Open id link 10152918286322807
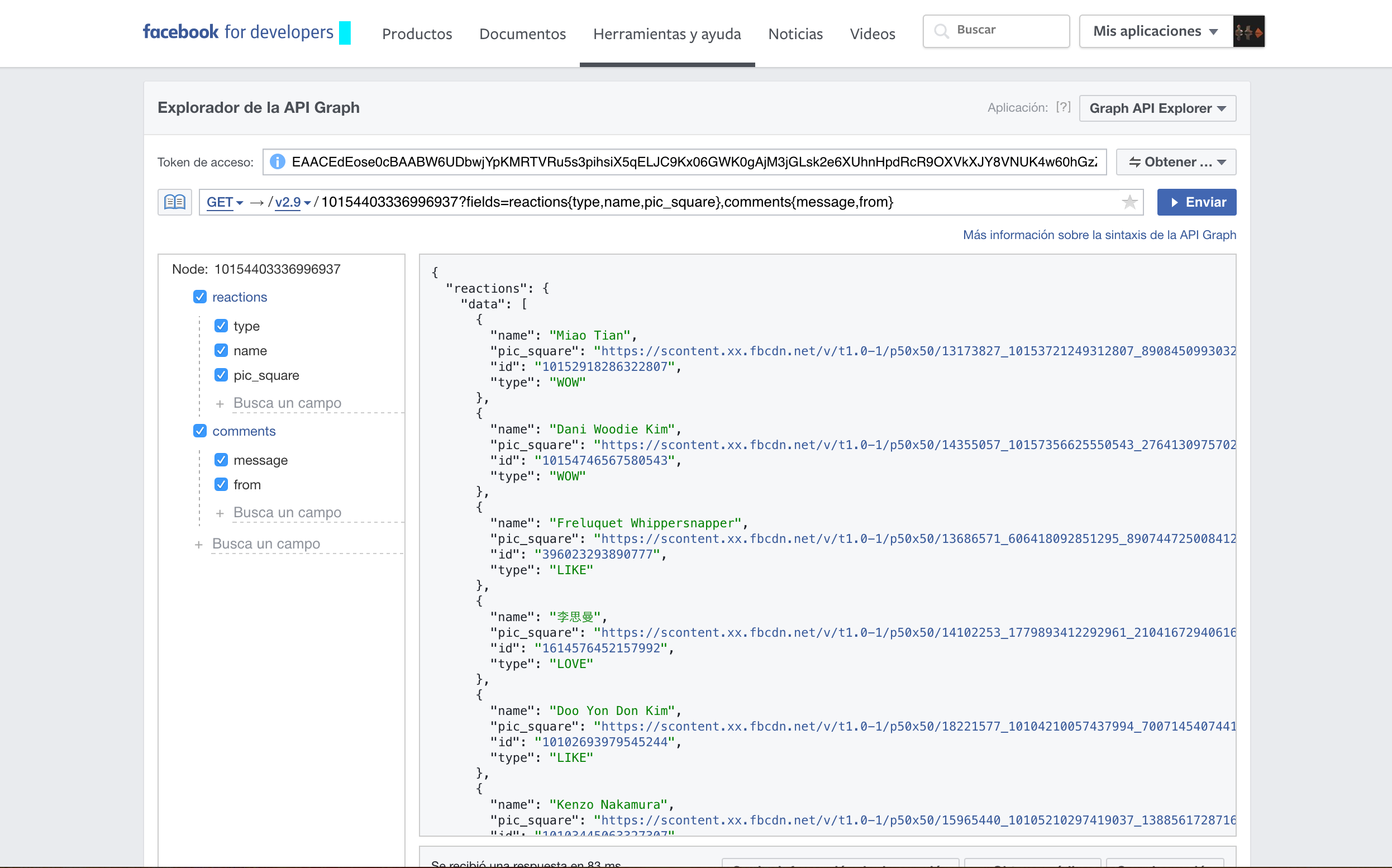1392x868 pixels. (x=604, y=366)
